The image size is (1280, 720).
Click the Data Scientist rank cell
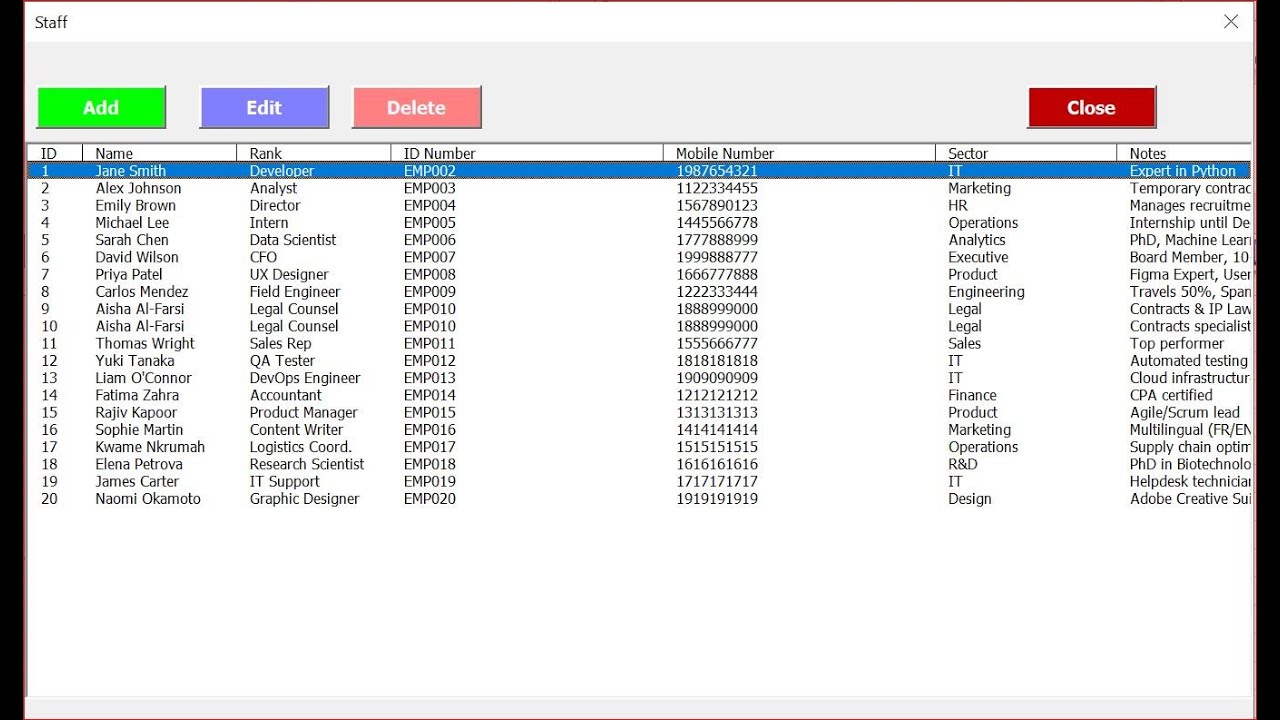(x=293, y=240)
